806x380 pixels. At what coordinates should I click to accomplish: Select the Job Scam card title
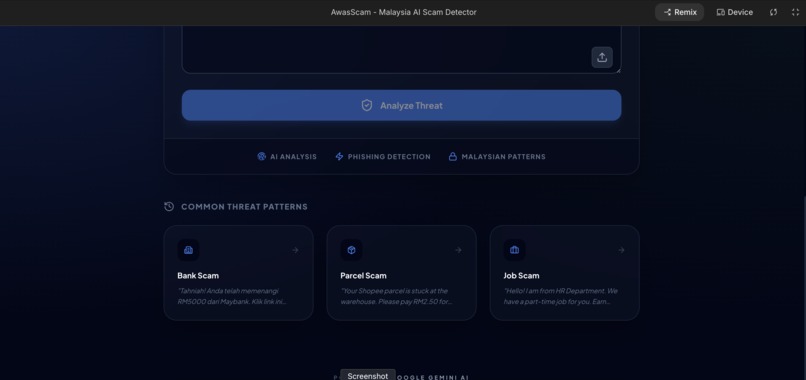click(x=521, y=276)
